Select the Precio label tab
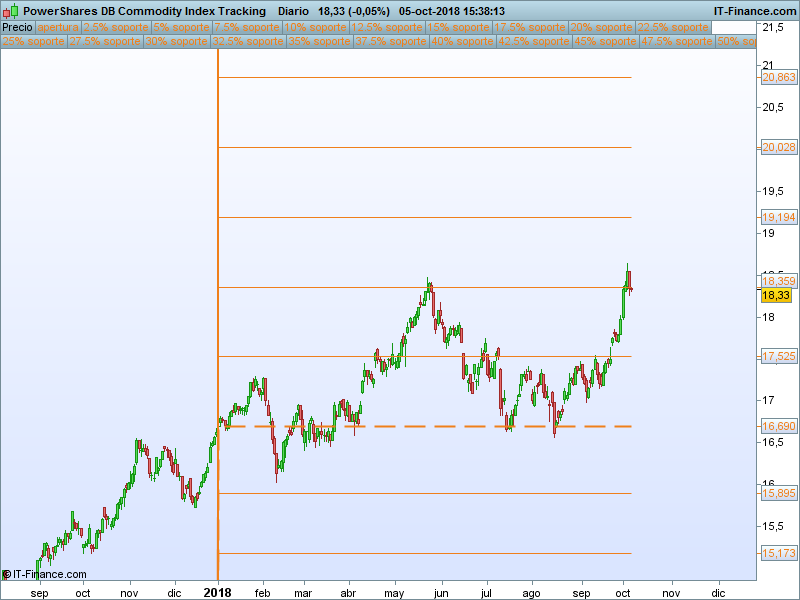The height and width of the screenshot is (600, 800). 17,28
